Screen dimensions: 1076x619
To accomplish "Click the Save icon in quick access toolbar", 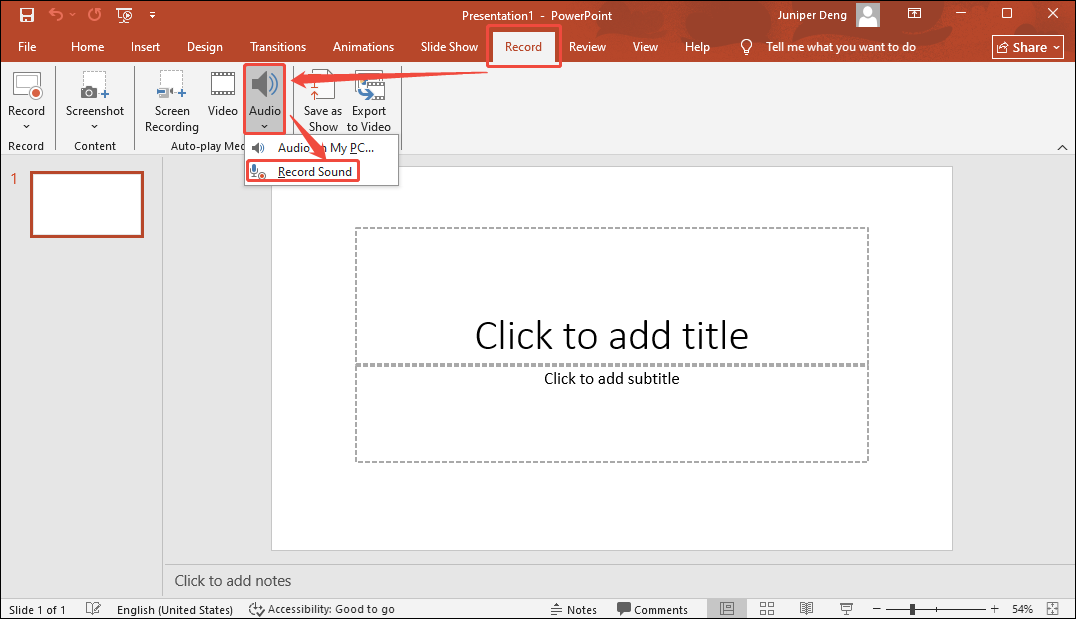I will [x=26, y=14].
